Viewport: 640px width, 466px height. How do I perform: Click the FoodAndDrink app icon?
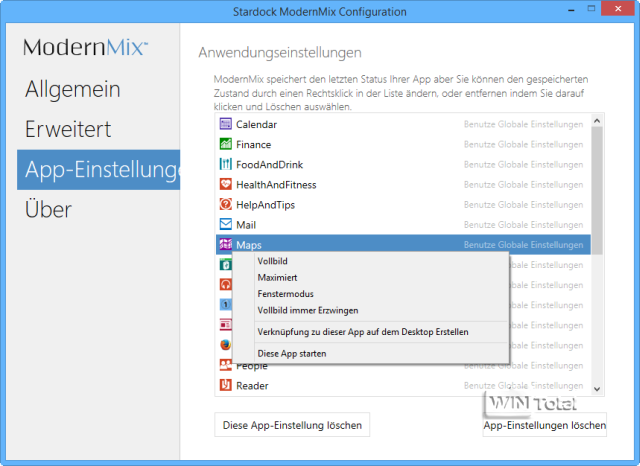[x=225, y=164]
